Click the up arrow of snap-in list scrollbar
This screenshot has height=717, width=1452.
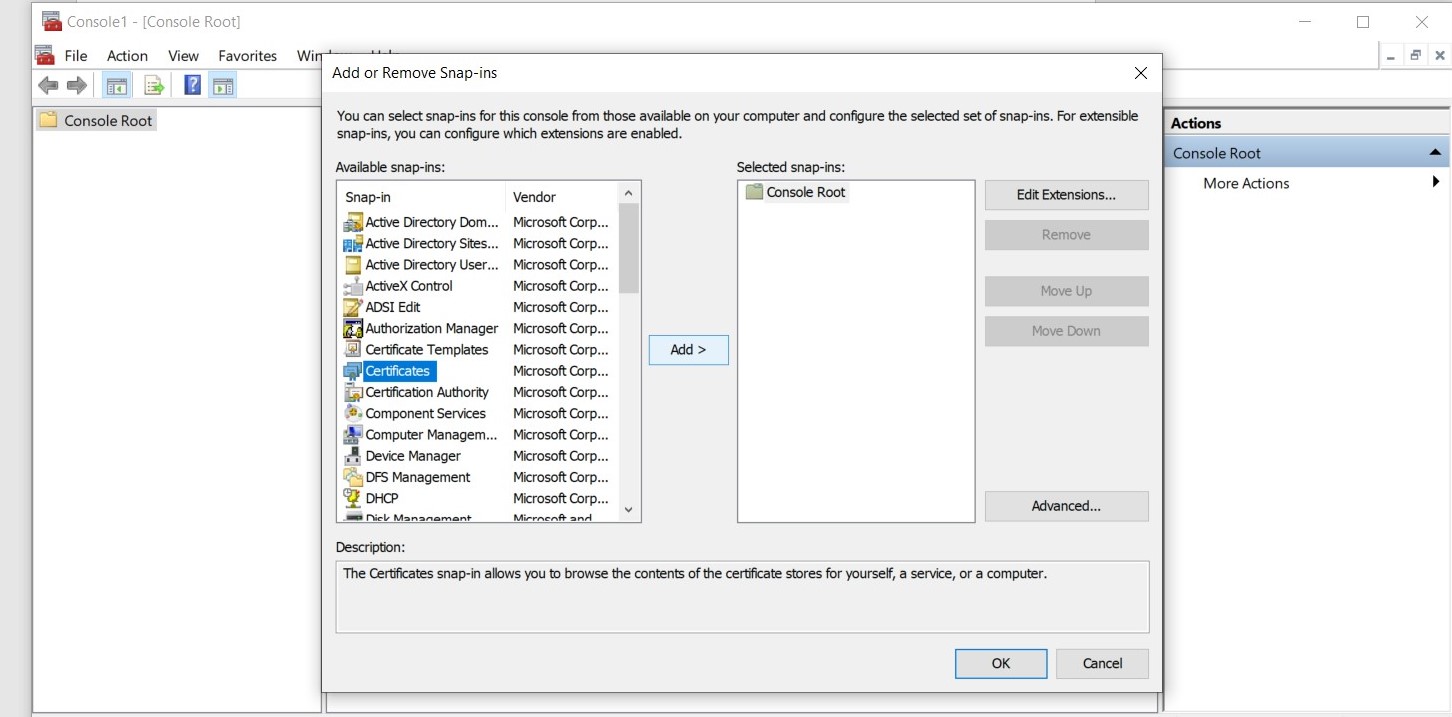[x=628, y=193]
